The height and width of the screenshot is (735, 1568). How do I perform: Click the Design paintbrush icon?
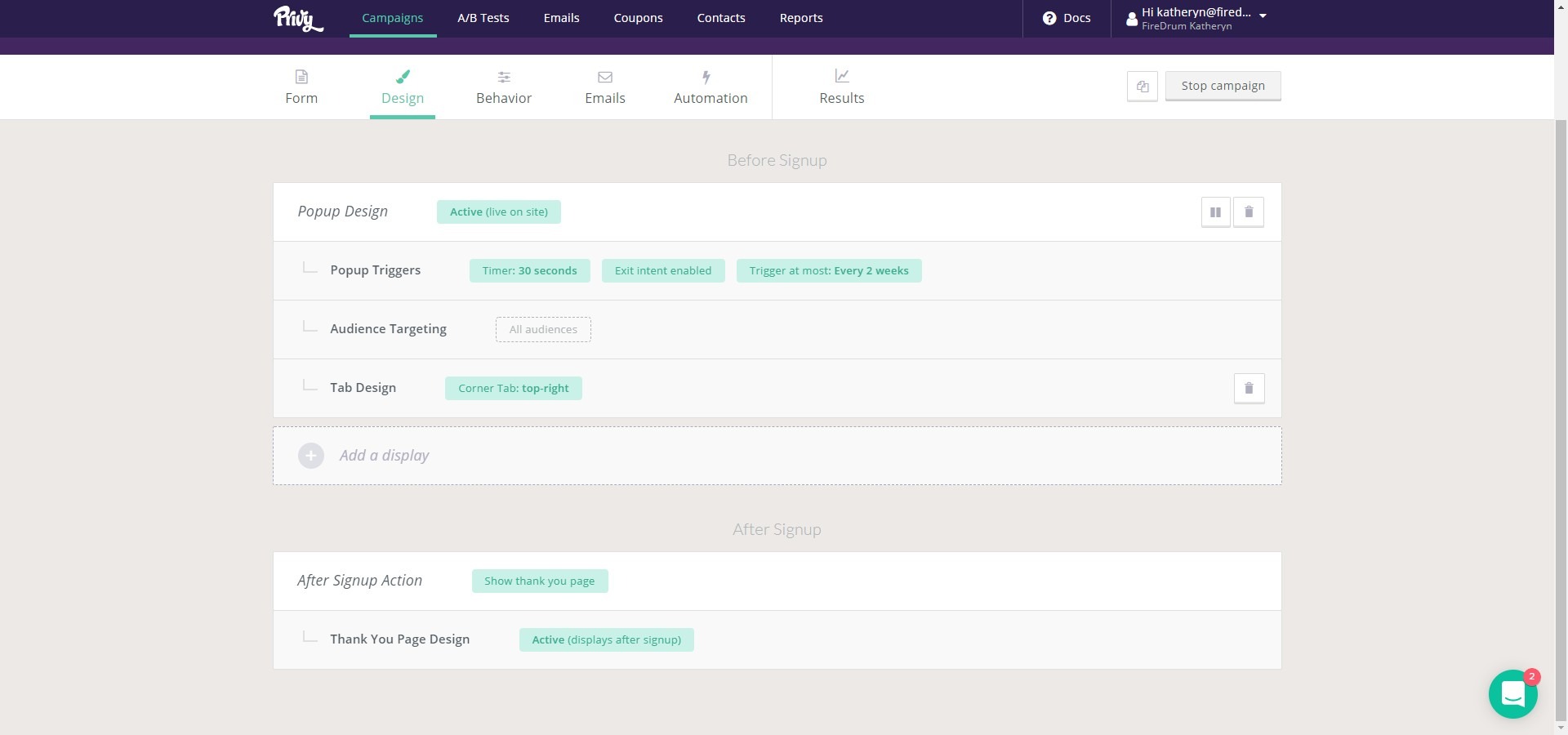pyautogui.click(x=403, y=77)
